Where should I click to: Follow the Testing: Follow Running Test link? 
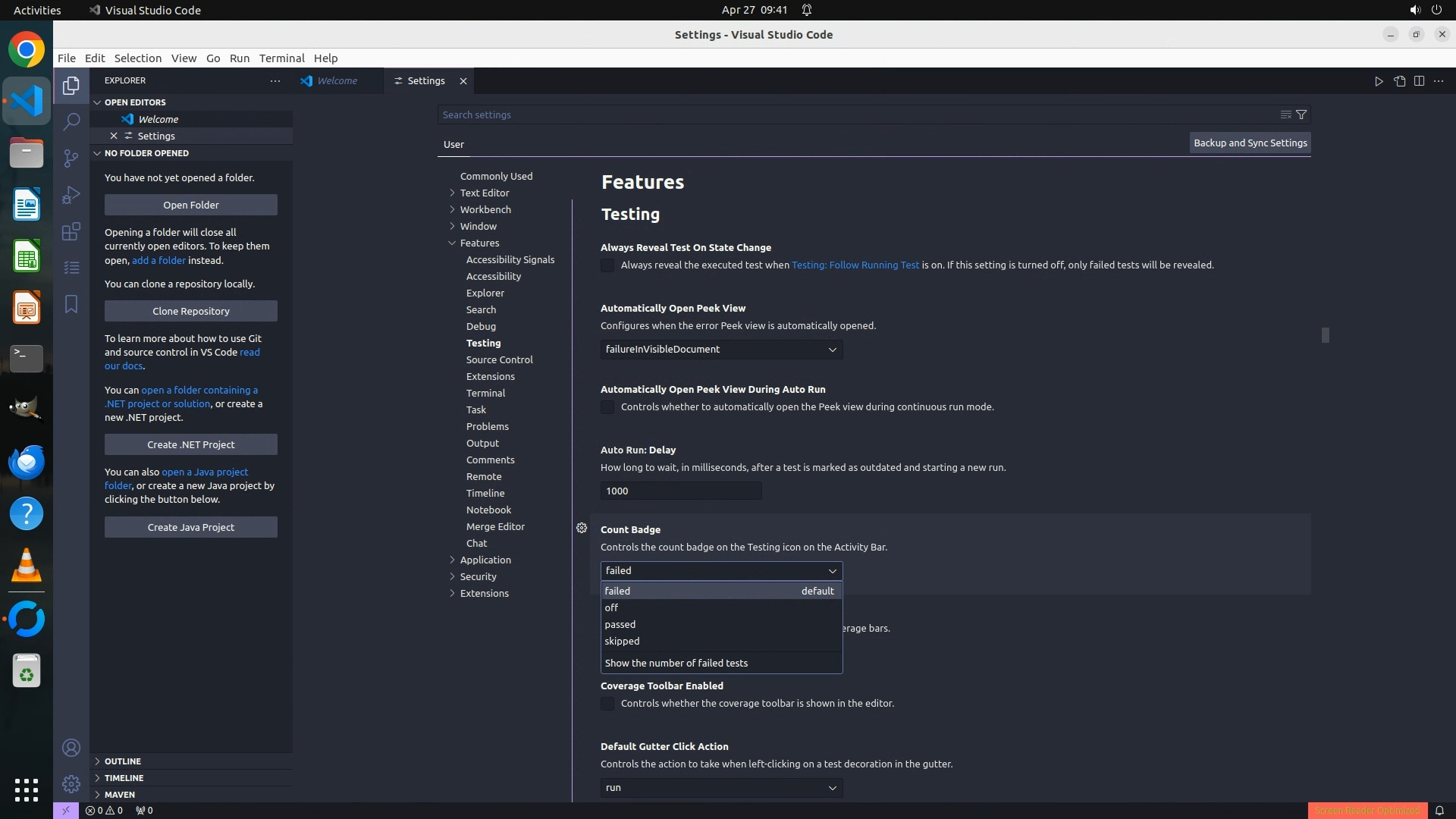click(855, 265)
